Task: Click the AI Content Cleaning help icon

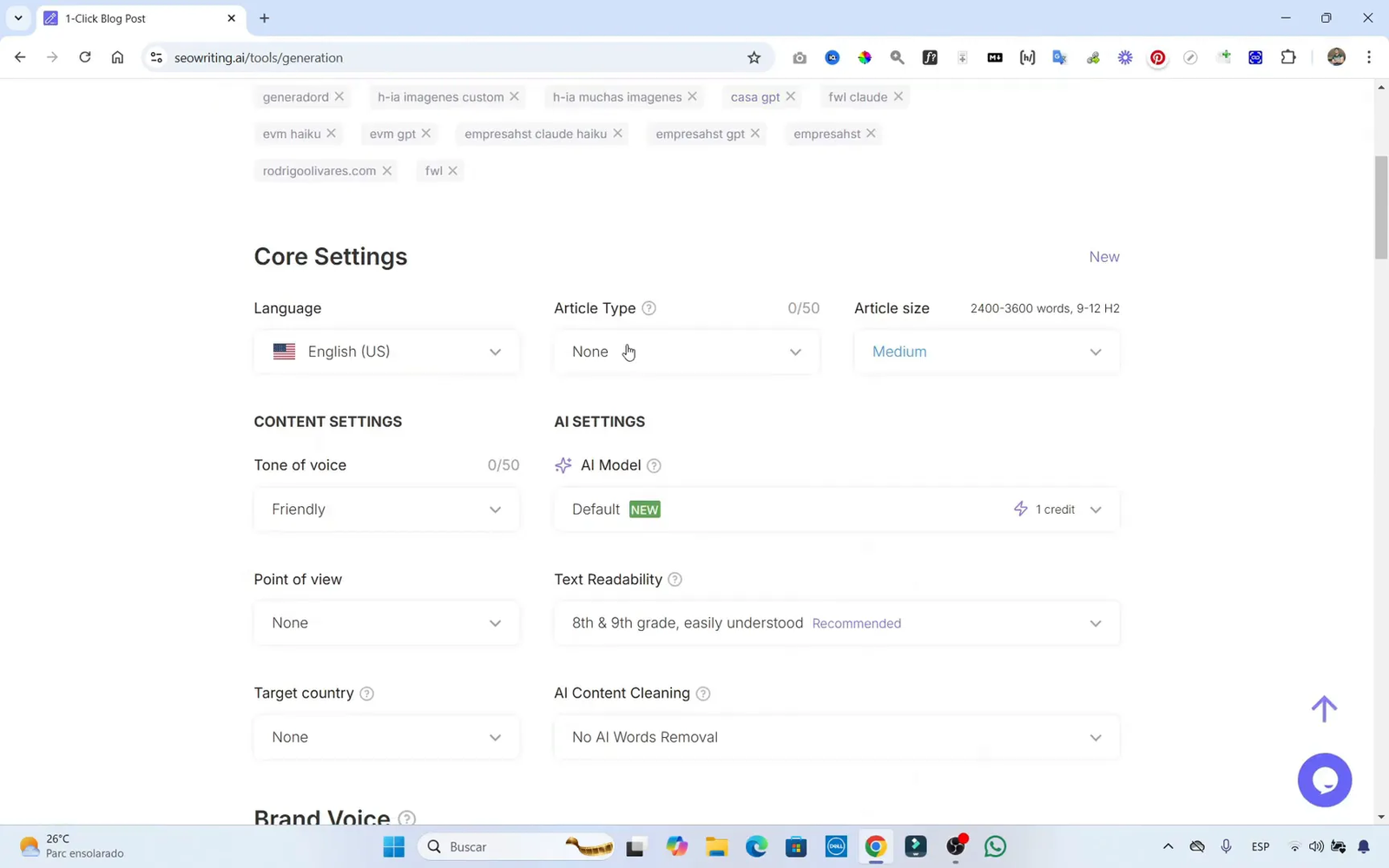Action: [x=705, y=694]
